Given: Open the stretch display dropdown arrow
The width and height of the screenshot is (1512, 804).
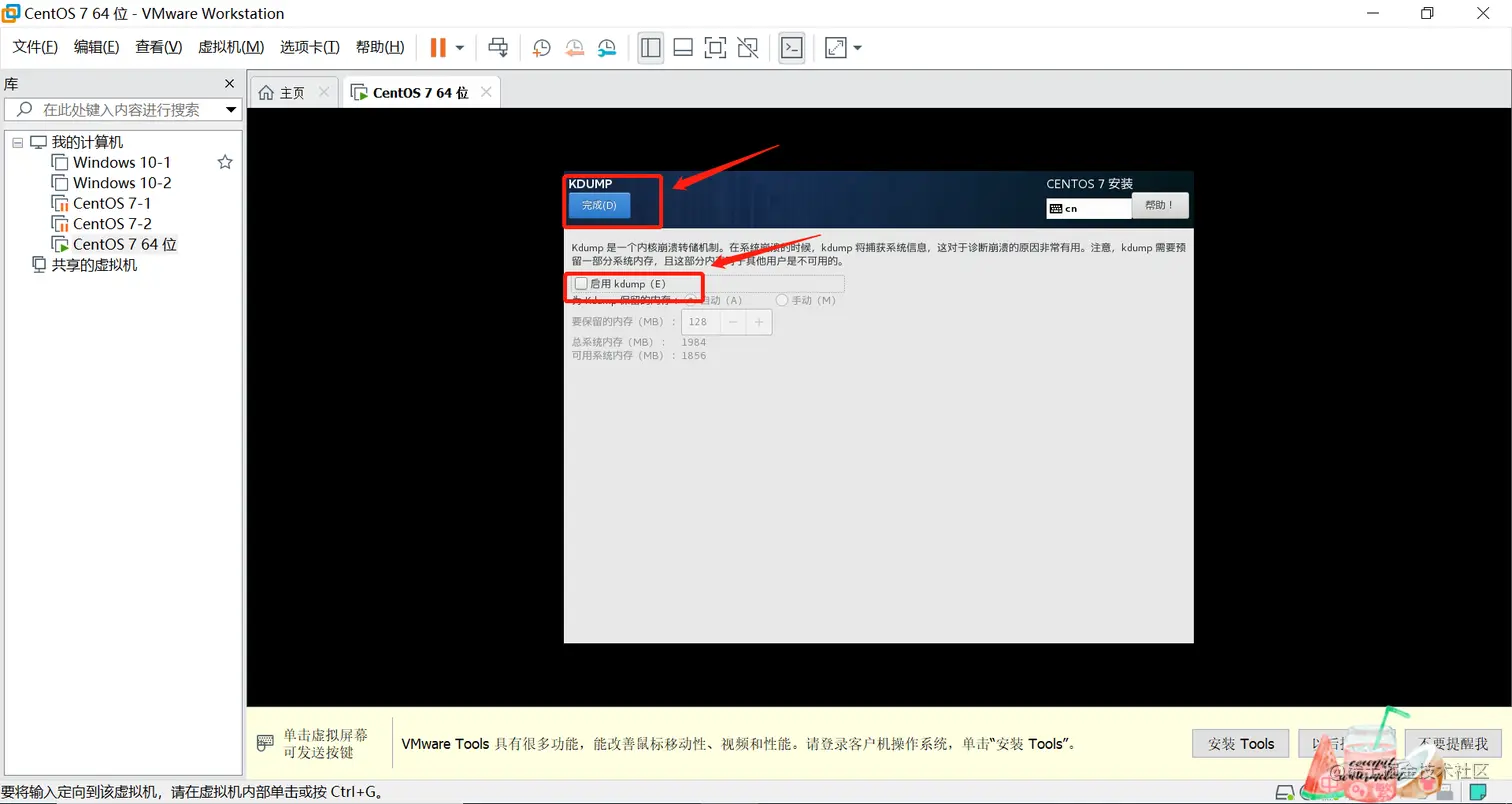Looking at the screenshot, I should coord(857,47).
